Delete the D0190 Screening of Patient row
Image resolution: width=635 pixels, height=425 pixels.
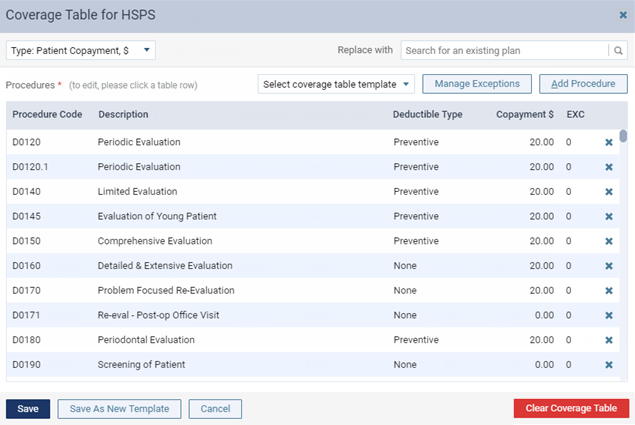click(609, 365)
